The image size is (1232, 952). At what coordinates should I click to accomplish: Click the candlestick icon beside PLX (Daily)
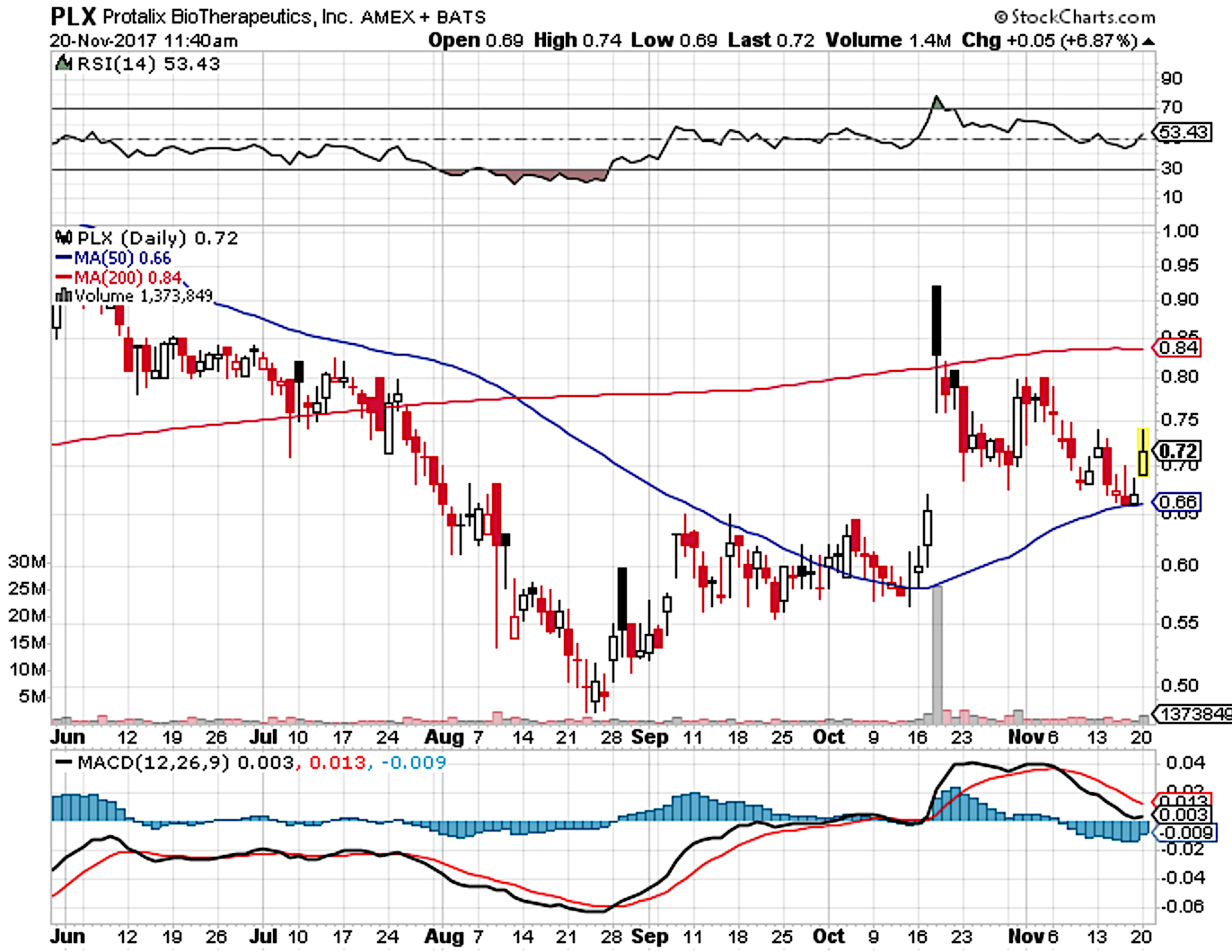tap(64, 238)
